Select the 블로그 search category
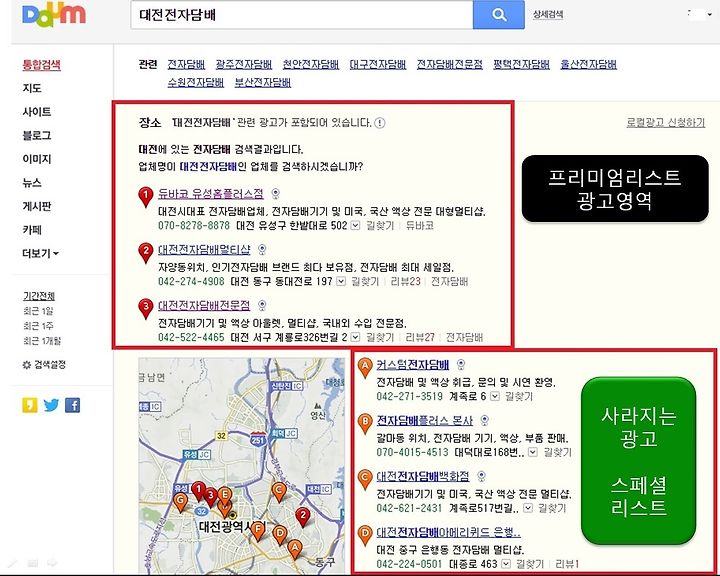The width and height of the screenshot is (720, 576). point(37,136)
